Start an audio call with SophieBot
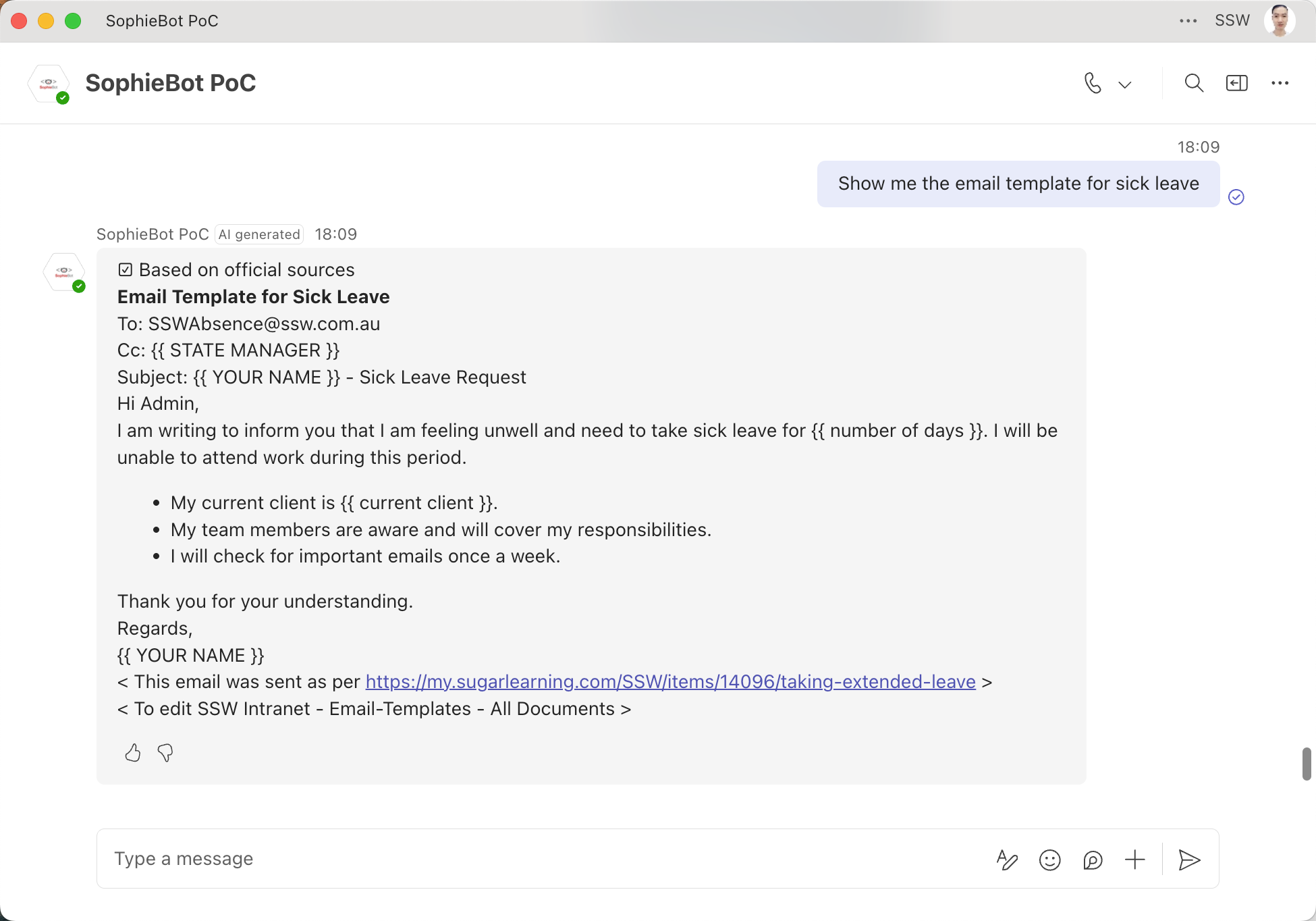Screen dimensions: 1316x921 pos(1093,83)
